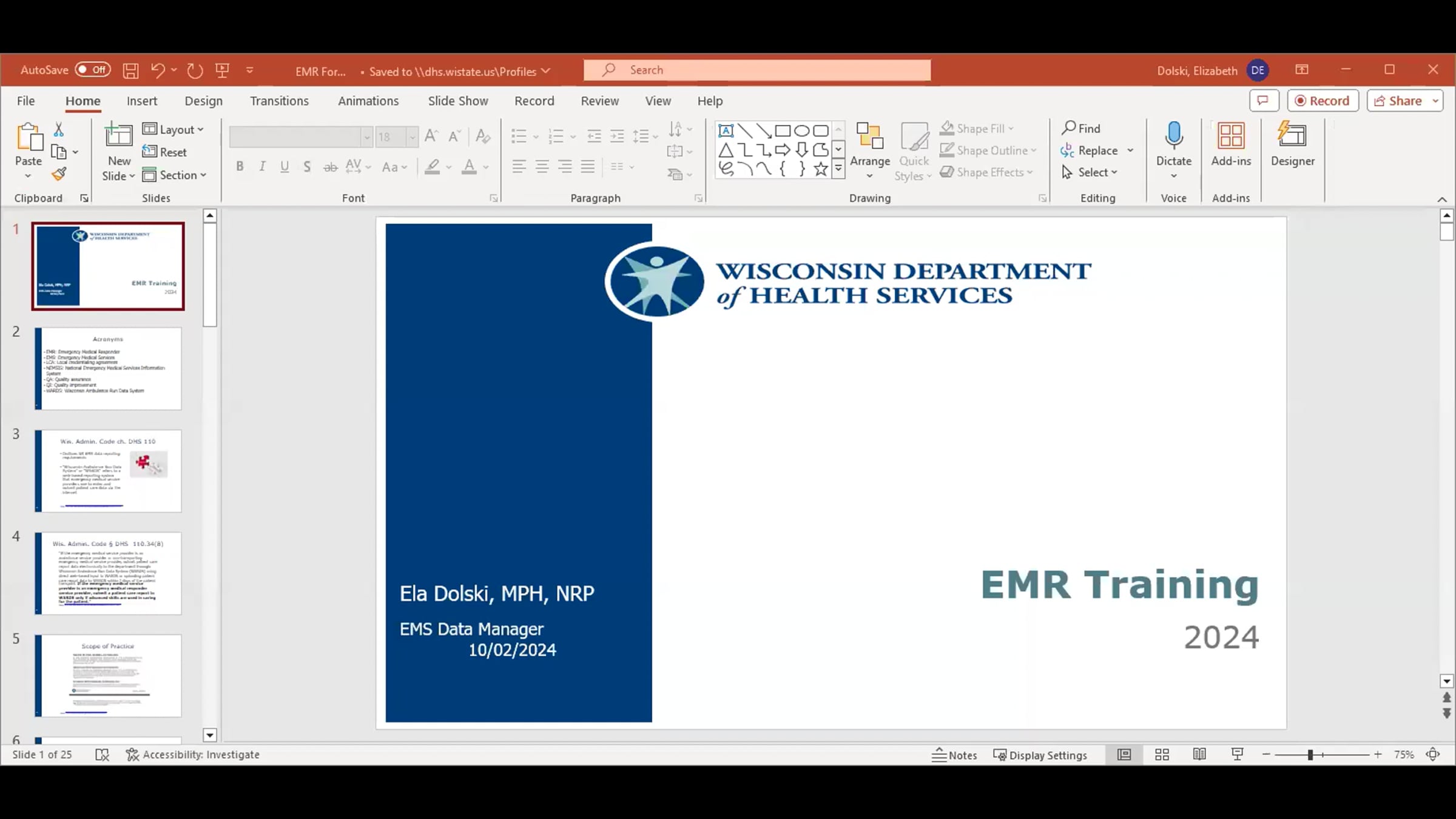Go to the Slide Show tab

pyautogui.click(x=458, y=101)
